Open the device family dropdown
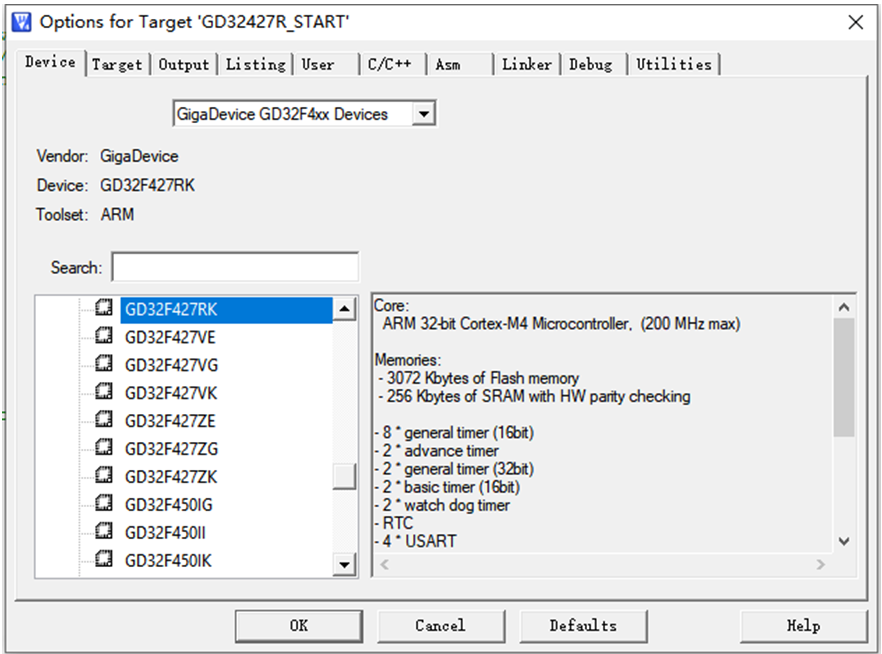882x654 pixels. click(424, 113)
